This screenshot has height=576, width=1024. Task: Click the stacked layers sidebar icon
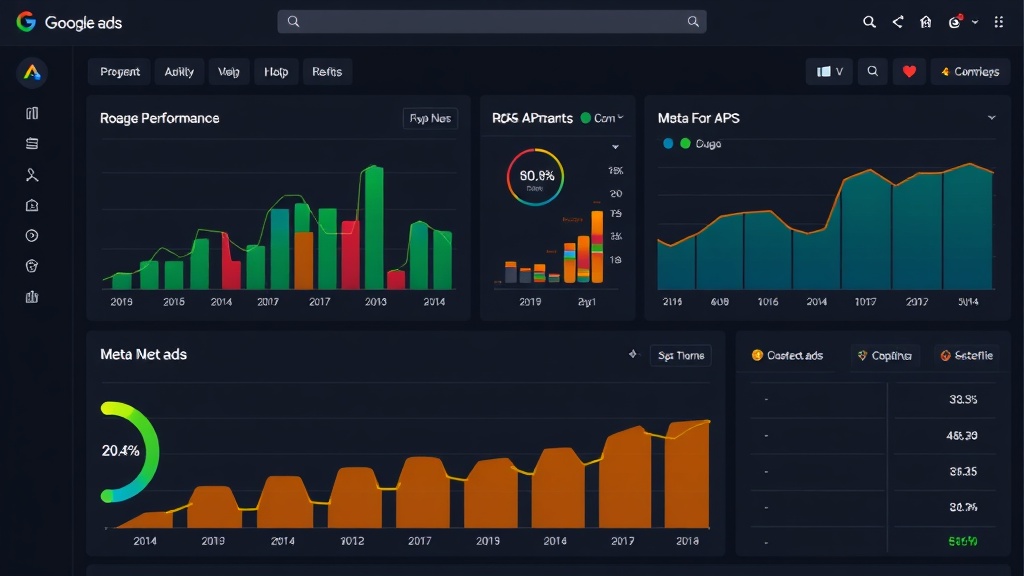click(x=31, y=144)
